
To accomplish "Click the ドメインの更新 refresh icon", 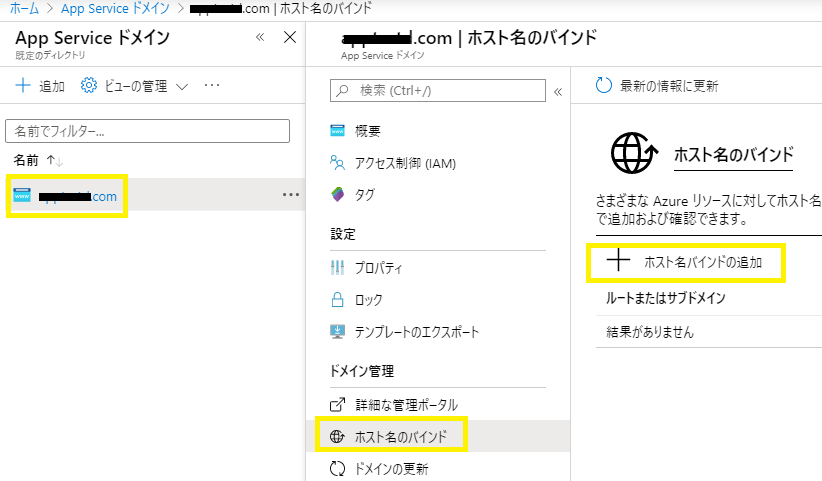I will (x=338, y=468).
